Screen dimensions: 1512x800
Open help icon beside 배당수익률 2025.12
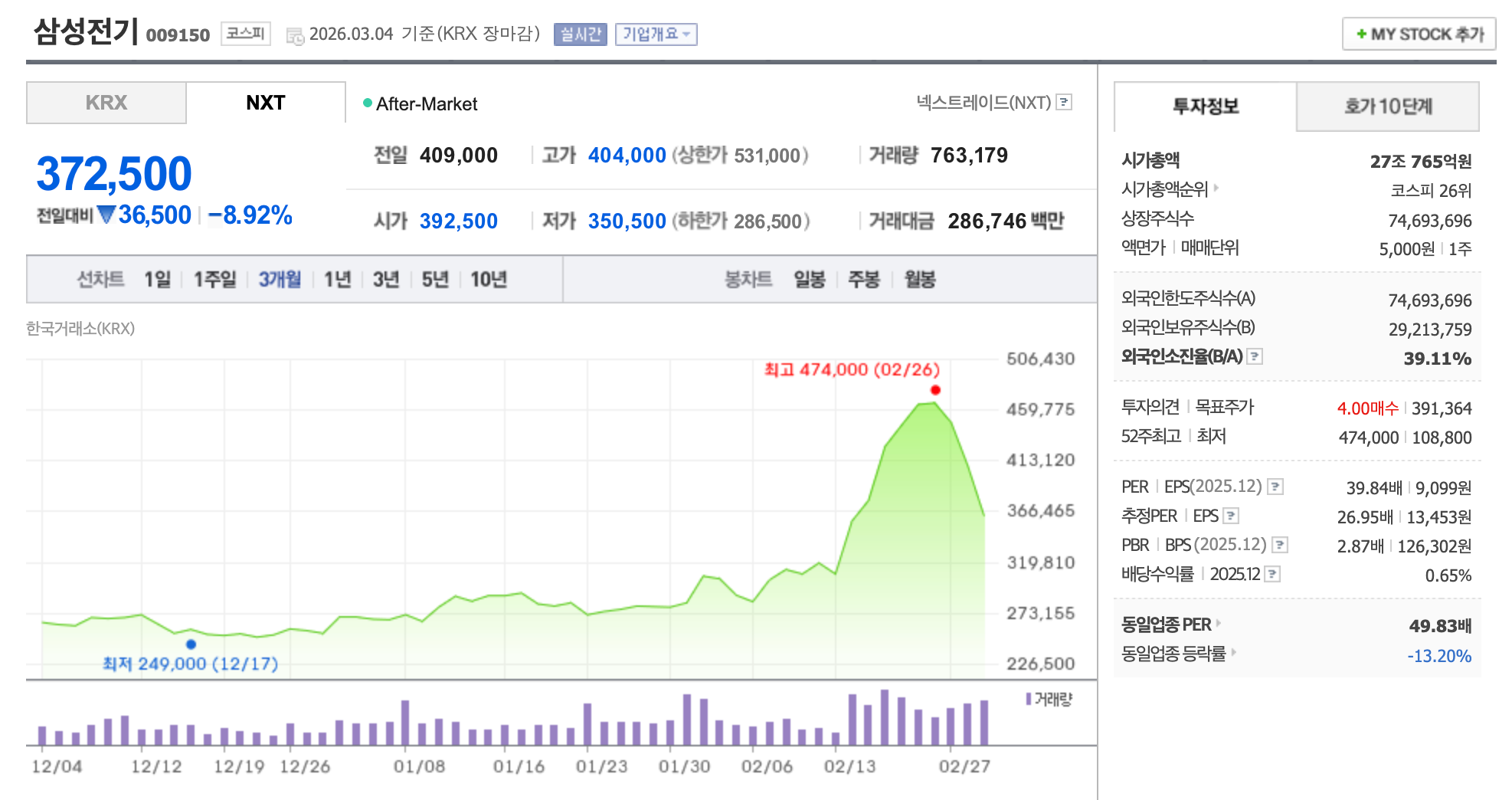point(1272,574)
